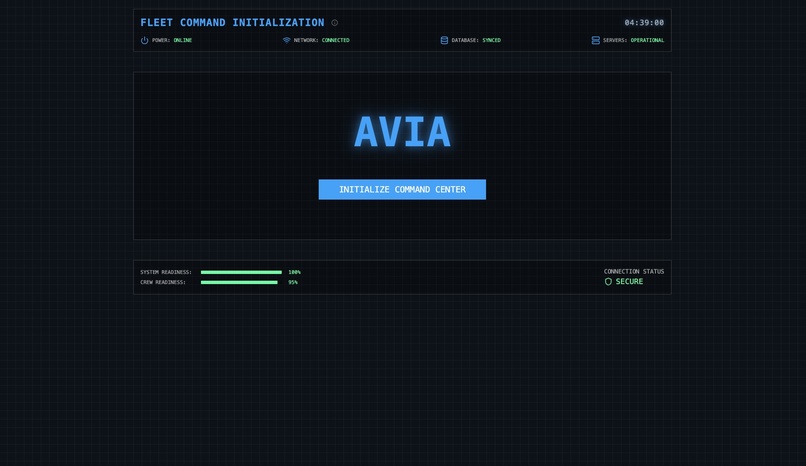Select the servers stack icon
Image resolution: width=806 pixels, height=466 pixels.
[x=595, y=40]
